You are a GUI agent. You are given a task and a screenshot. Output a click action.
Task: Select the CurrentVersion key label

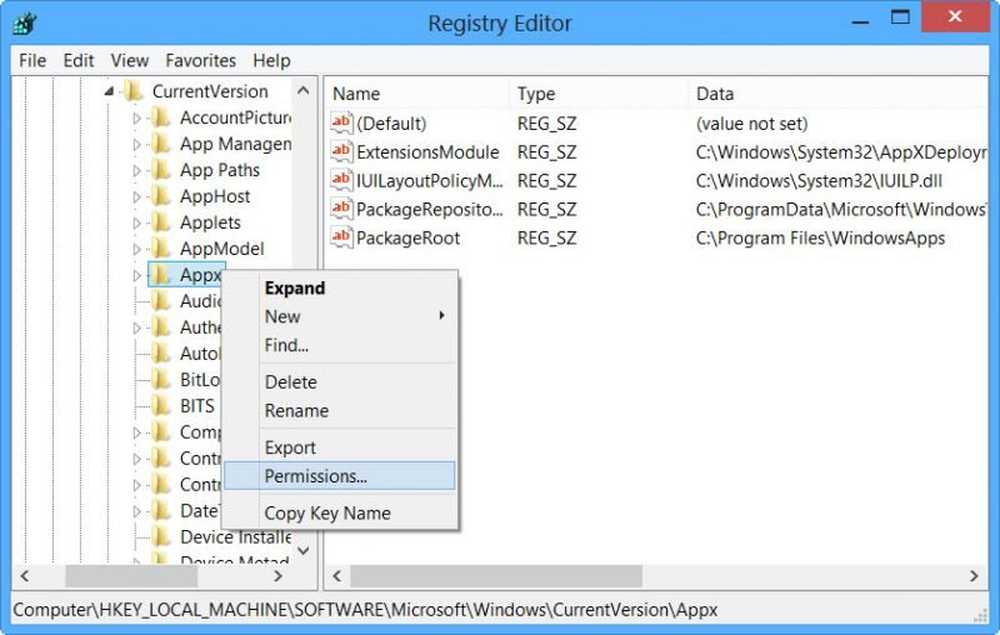tap(210, 92)
